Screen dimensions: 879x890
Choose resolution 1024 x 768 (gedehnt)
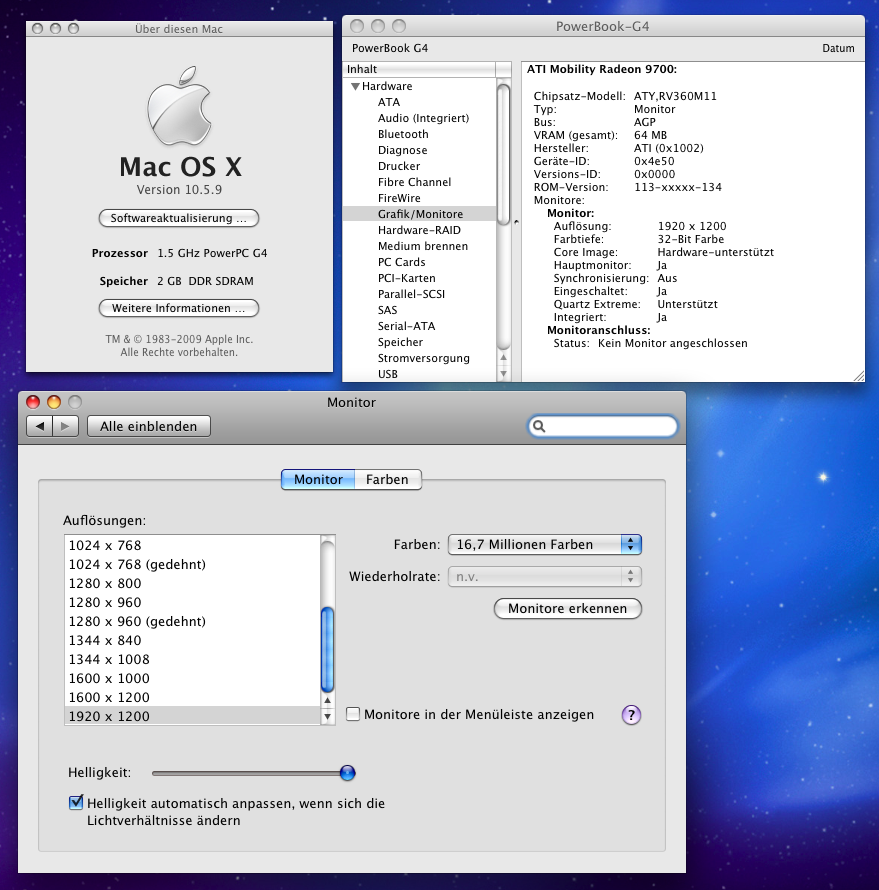(193, 564)
